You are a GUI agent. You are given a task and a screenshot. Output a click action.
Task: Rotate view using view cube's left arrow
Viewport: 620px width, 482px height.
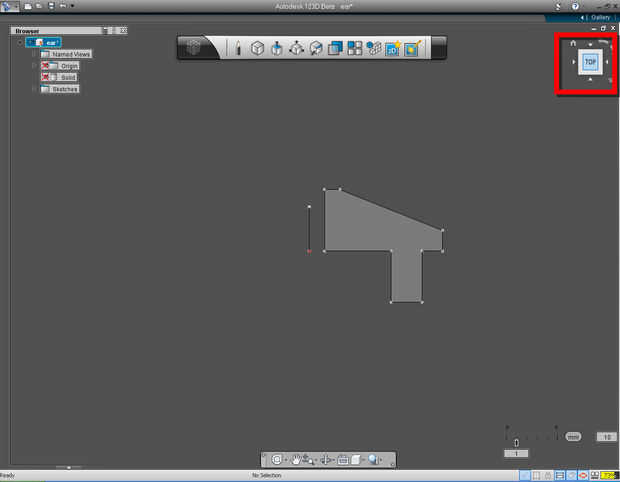point(573,62)
